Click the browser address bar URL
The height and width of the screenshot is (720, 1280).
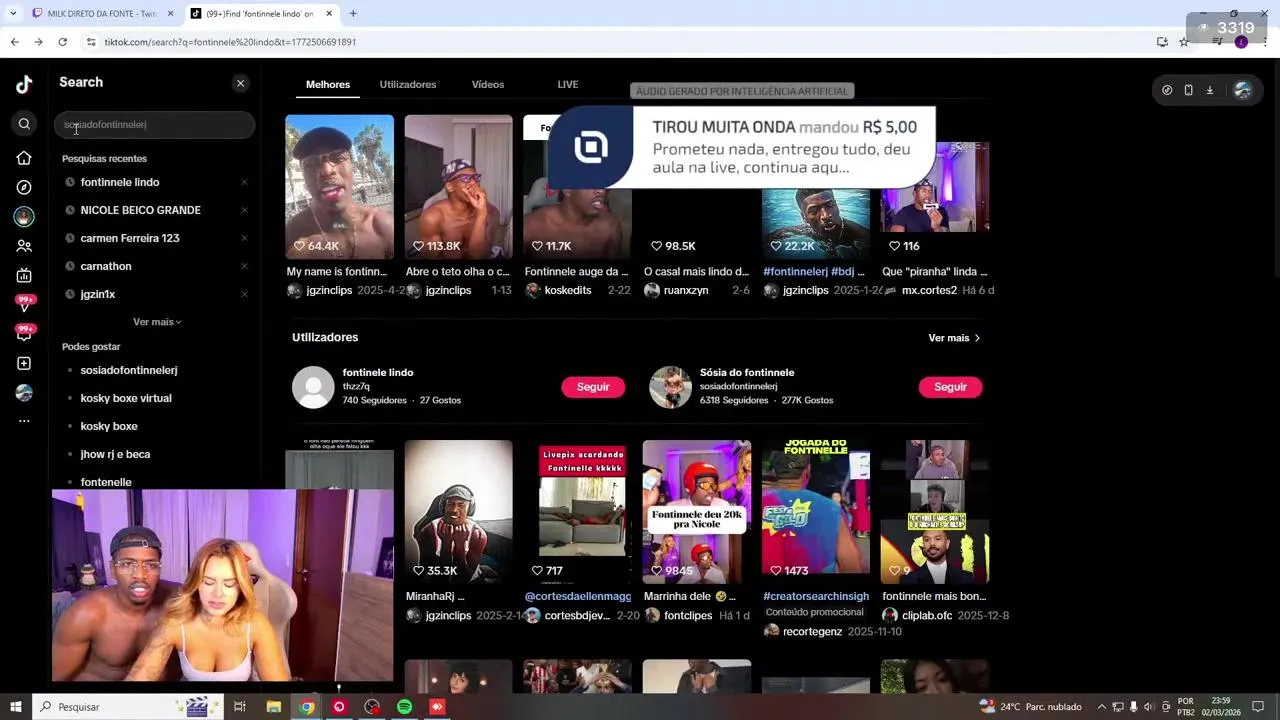coord(230,42)
